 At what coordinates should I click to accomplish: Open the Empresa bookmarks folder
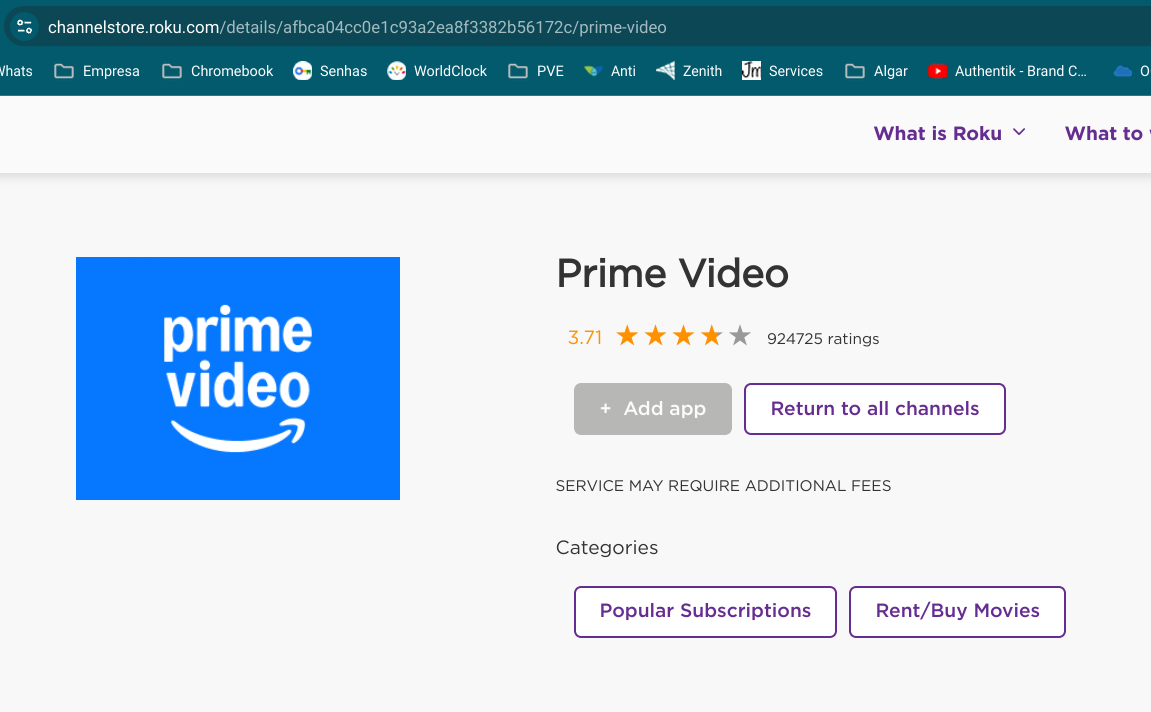click(97, 71)
